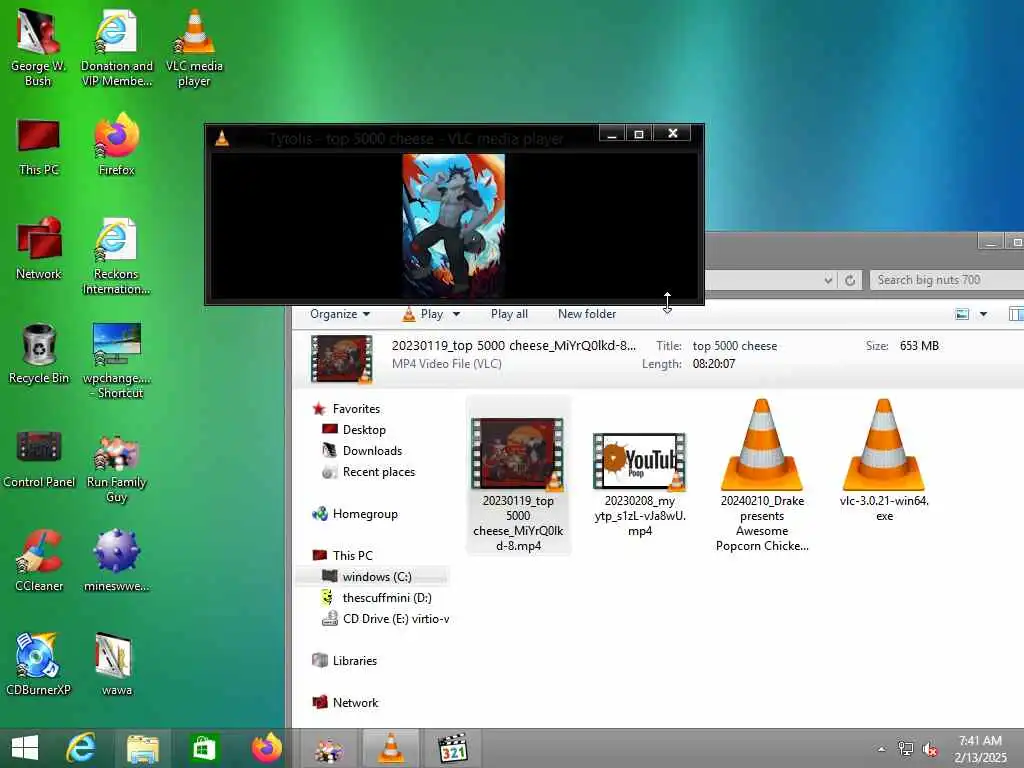Select the wpchange Shortcut desktop icon

click(116, 360)
